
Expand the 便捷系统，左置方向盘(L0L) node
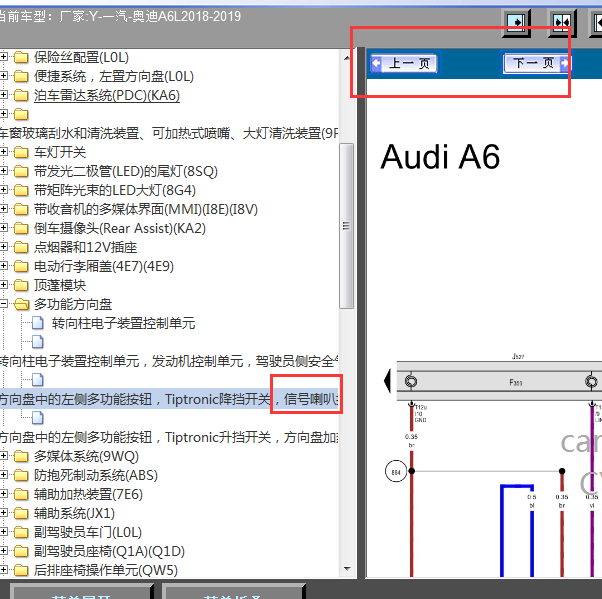coord(3,76)
